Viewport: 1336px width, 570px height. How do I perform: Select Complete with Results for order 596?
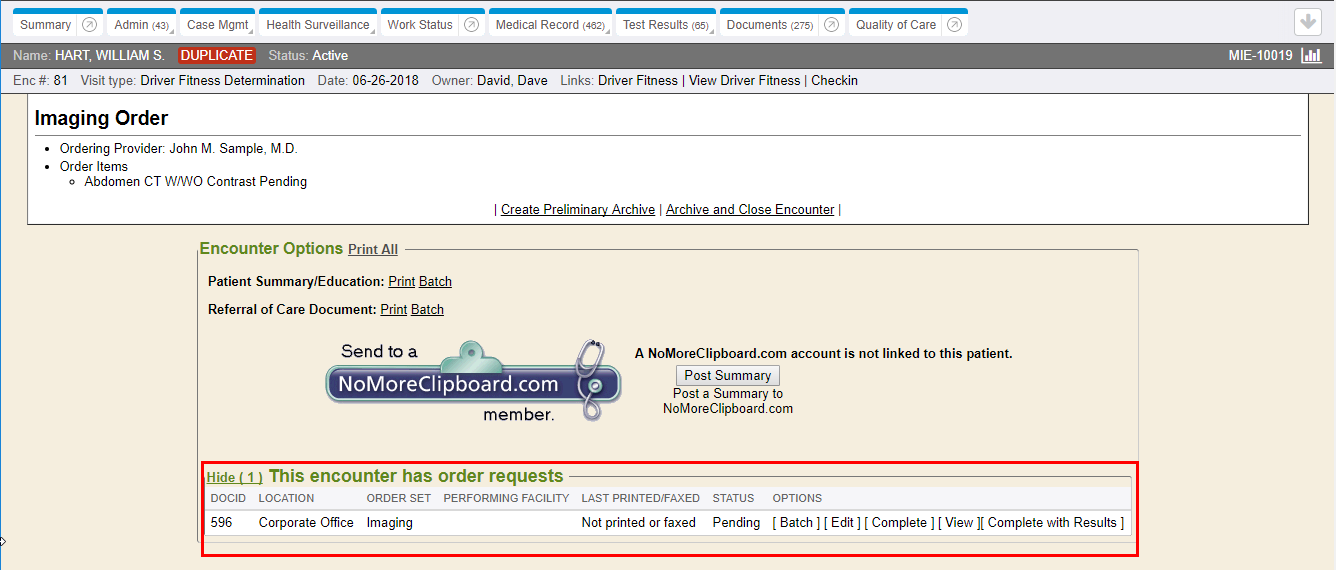[1052, 523]
